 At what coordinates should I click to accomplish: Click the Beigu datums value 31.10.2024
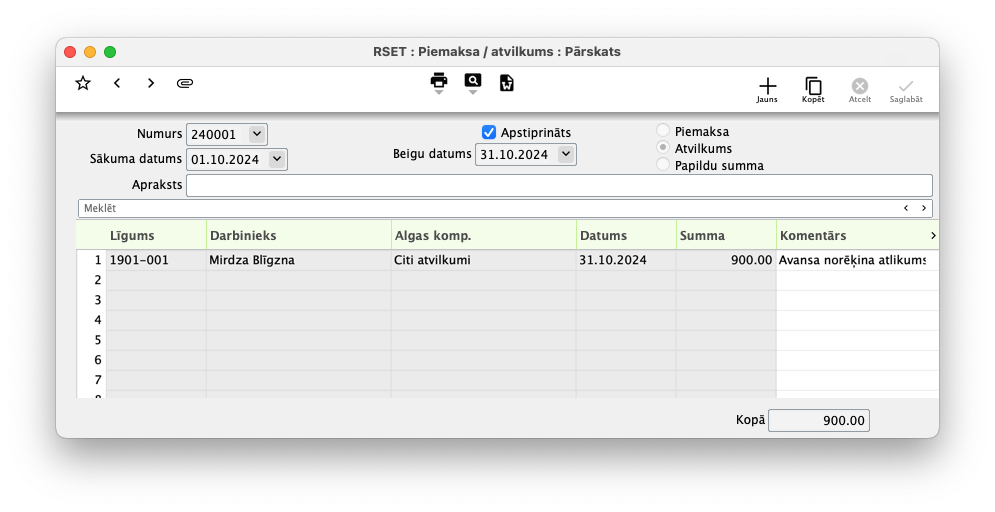pyautogui.click(x=515, y=155)
